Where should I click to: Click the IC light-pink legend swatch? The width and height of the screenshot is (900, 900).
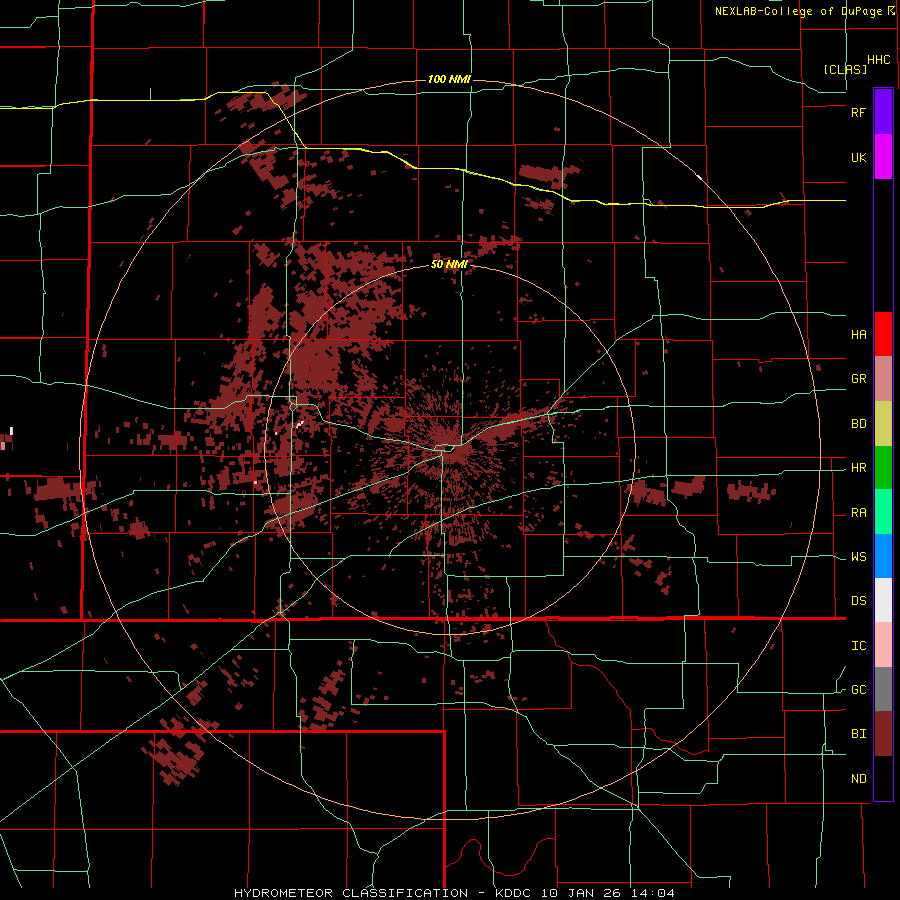(x=883, y=645)
